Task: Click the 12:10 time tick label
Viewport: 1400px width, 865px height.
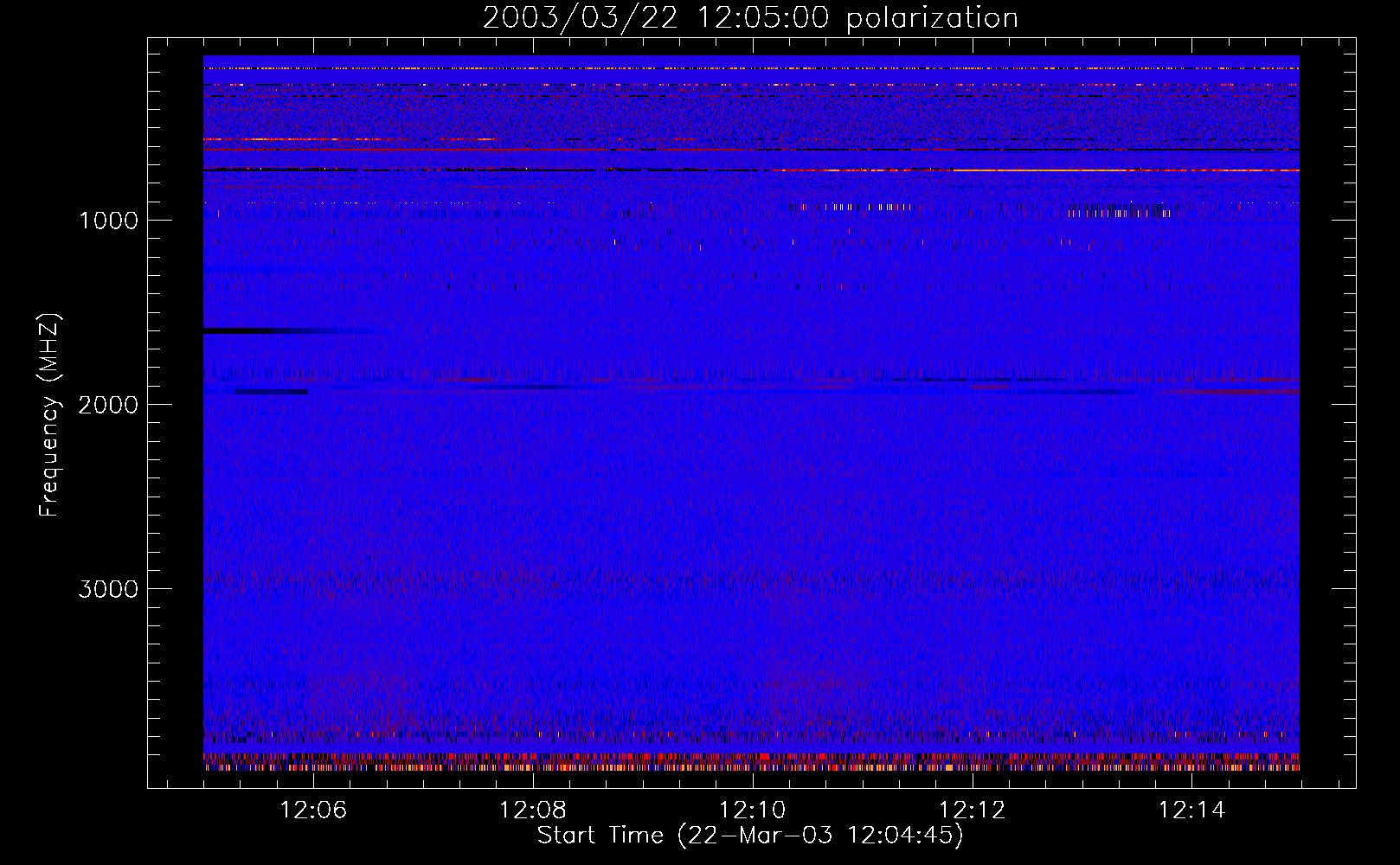Action: 753,811
